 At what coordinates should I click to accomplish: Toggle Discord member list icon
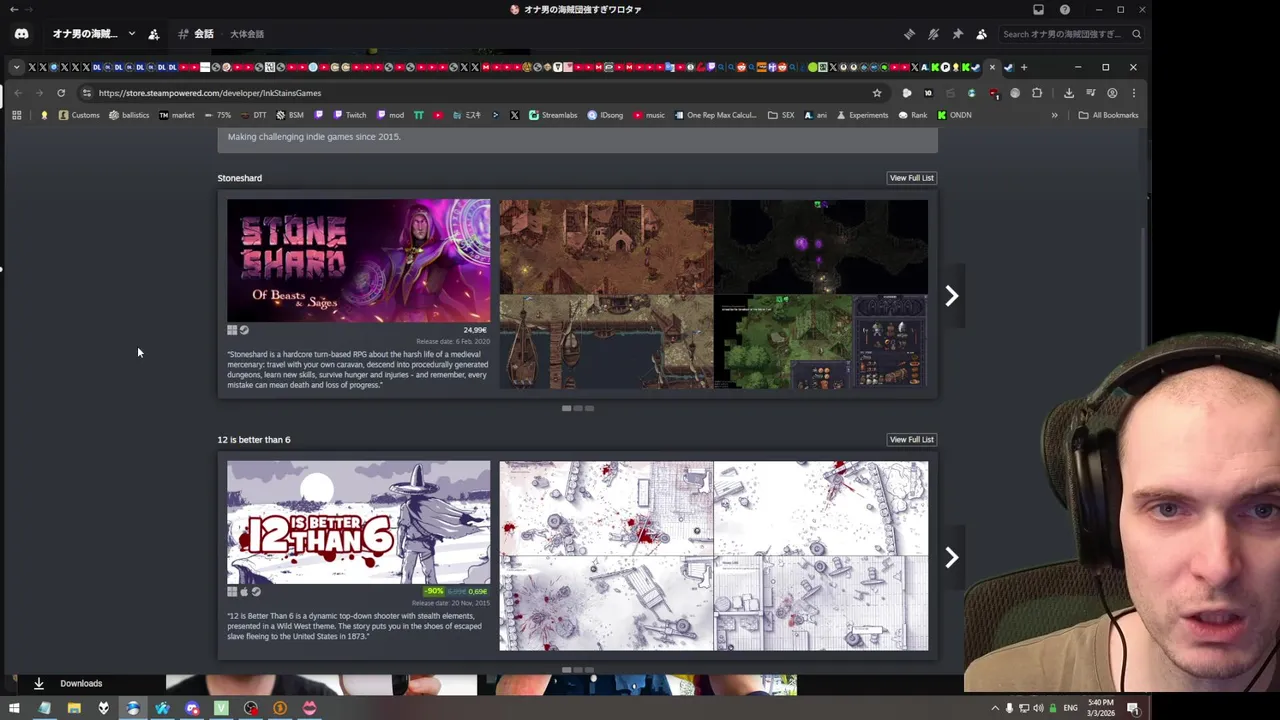tap(981, 34)
